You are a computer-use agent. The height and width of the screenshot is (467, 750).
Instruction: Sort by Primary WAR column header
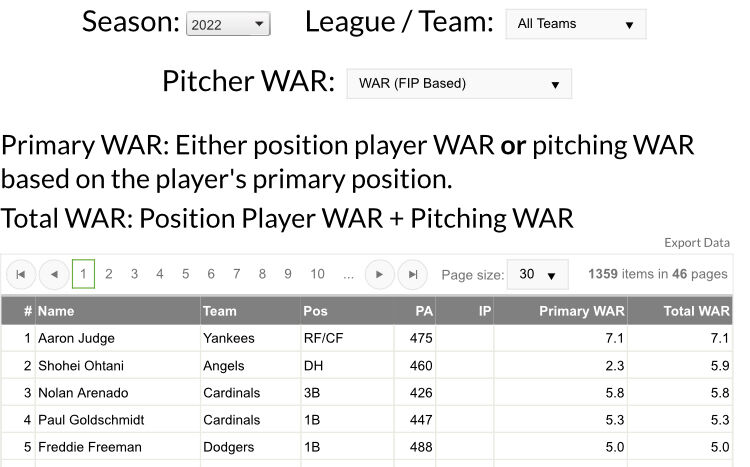(582, 311)
